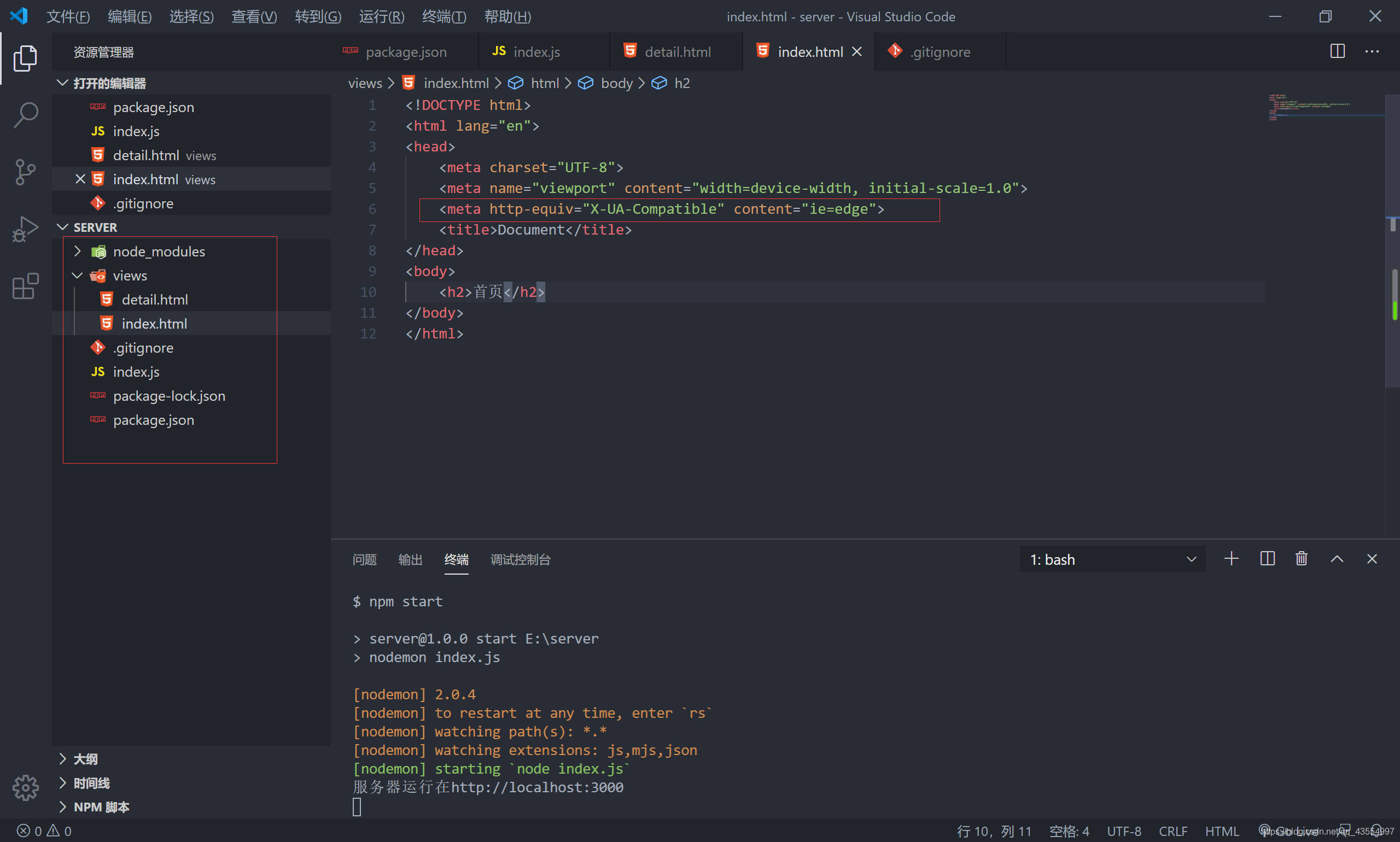The width and height of the screenshot is (1400, 842).
Task: Open package-lock.json in file tree
Action: tap(191, 396)
